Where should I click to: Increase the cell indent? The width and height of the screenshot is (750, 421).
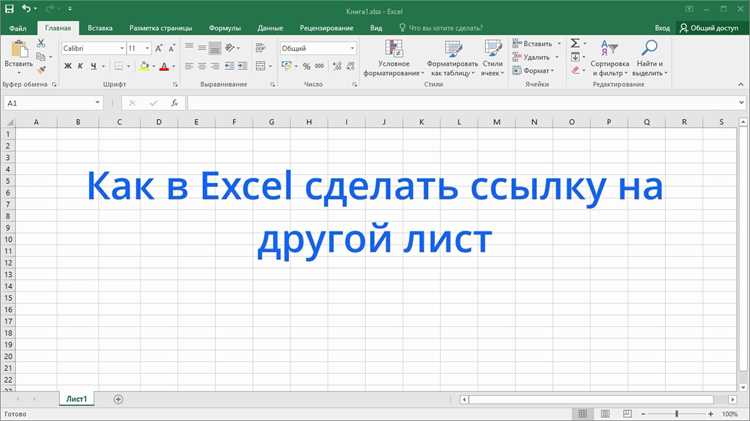pyautogui.click(x=243, y=66)
